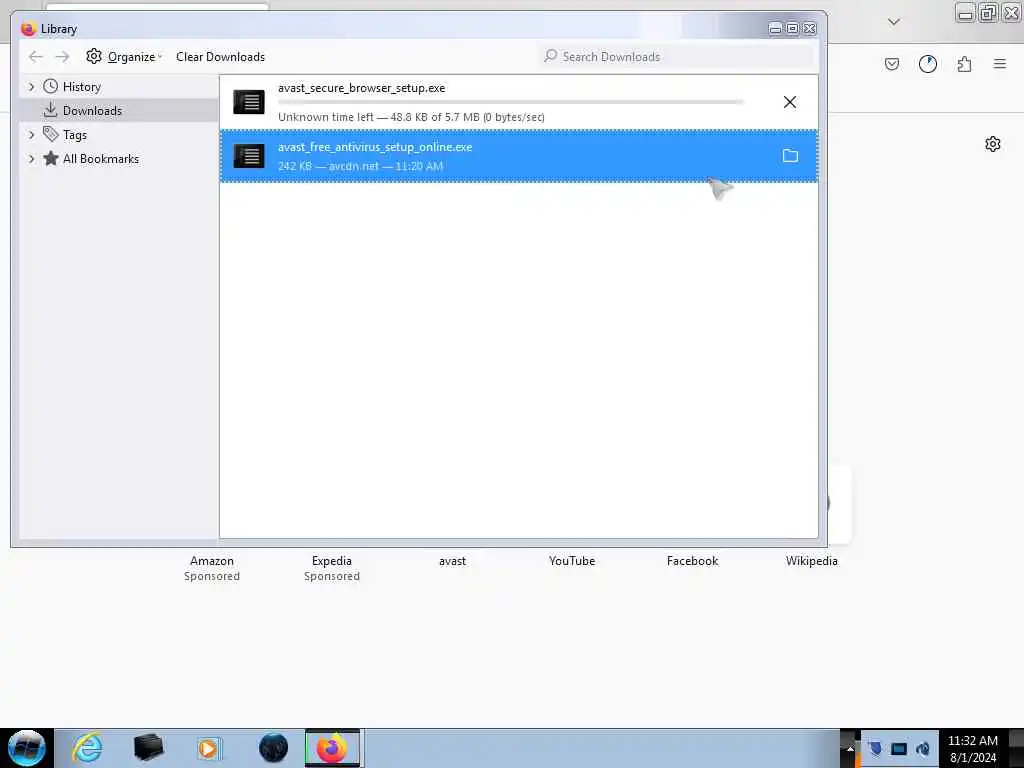Click the avast_free_antivirus_setup_online.exe file icon
The width and height of the screenshot is (1024, 768).
point(249,156)
